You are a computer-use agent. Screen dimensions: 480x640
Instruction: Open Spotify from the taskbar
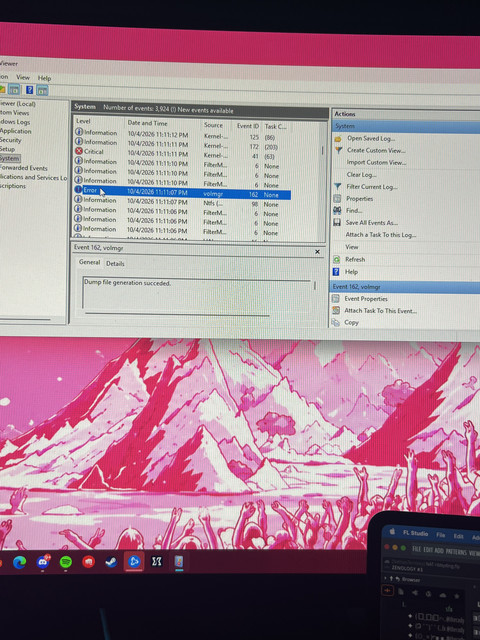click(x=66, y=562)
